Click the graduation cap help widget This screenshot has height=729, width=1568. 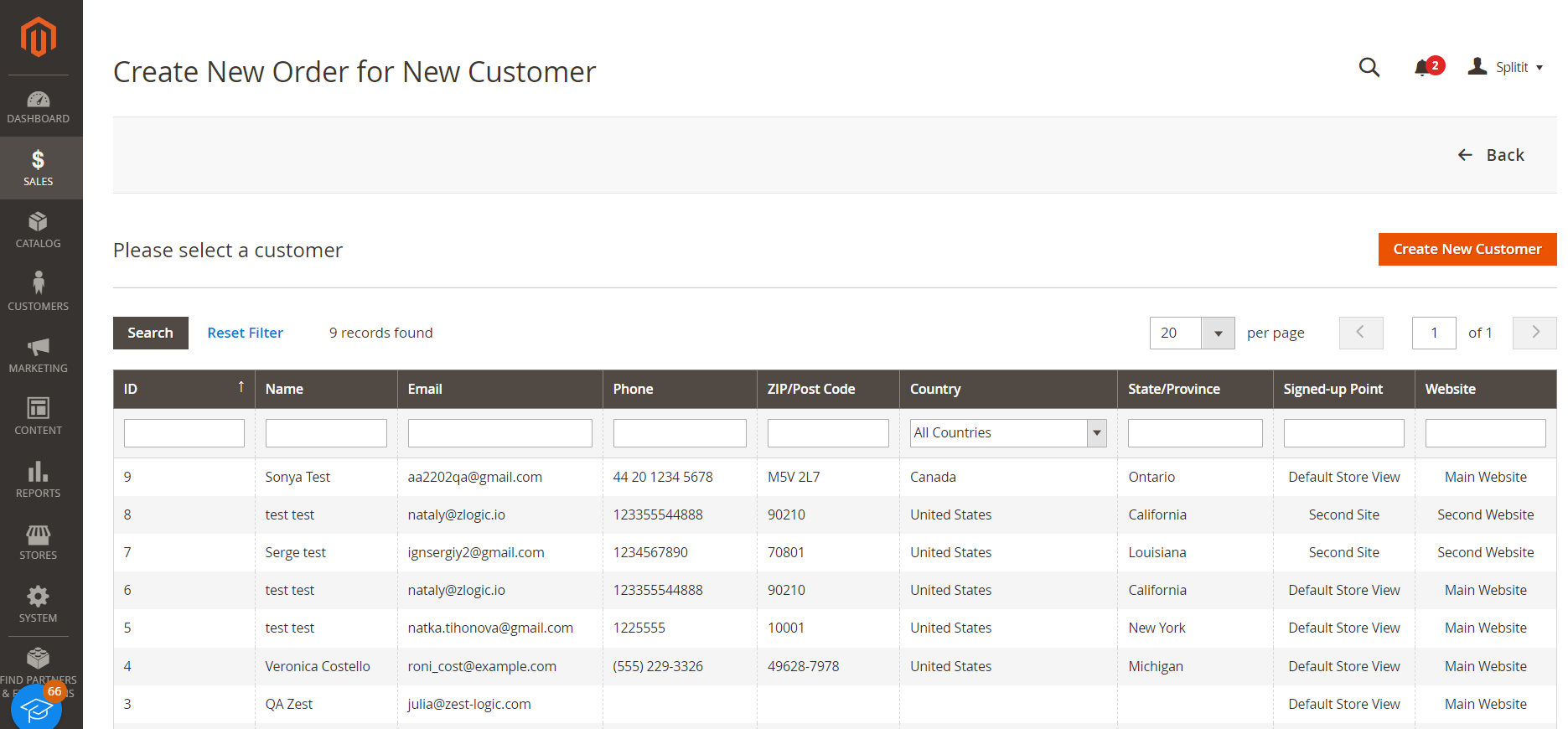coord(37,709)
